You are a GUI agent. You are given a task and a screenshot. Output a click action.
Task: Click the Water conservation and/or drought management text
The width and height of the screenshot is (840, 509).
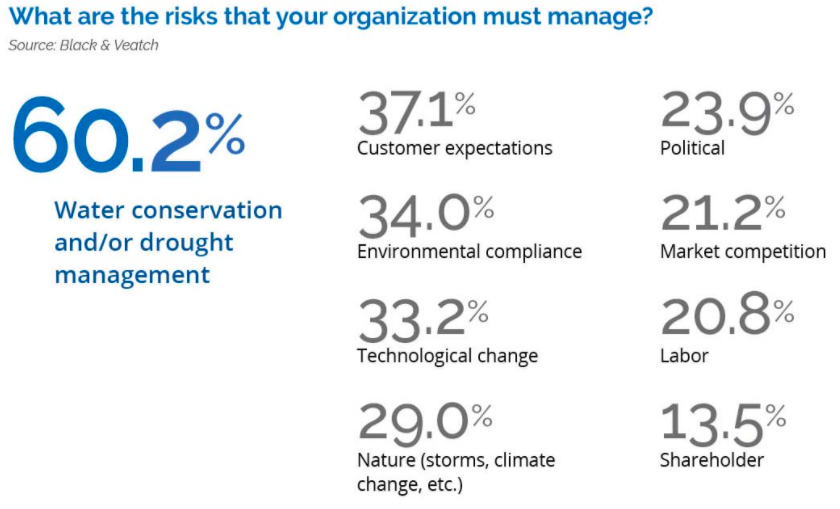(x=168, y=242)
